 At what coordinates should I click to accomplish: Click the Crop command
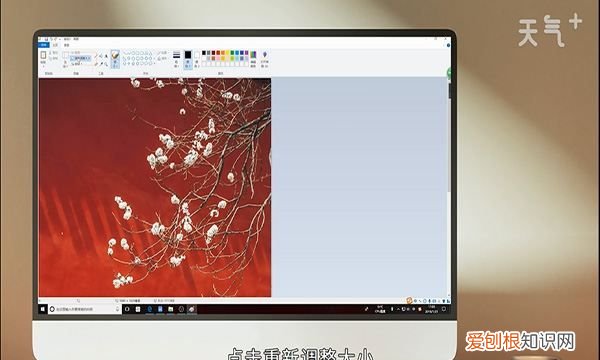tap(76, 53)
